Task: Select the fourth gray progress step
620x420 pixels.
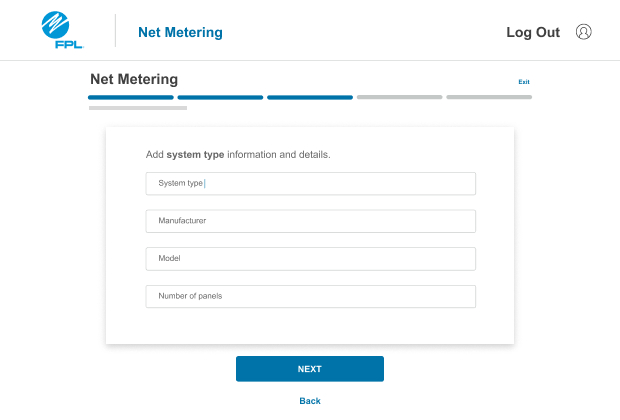Action: [399, 97]
